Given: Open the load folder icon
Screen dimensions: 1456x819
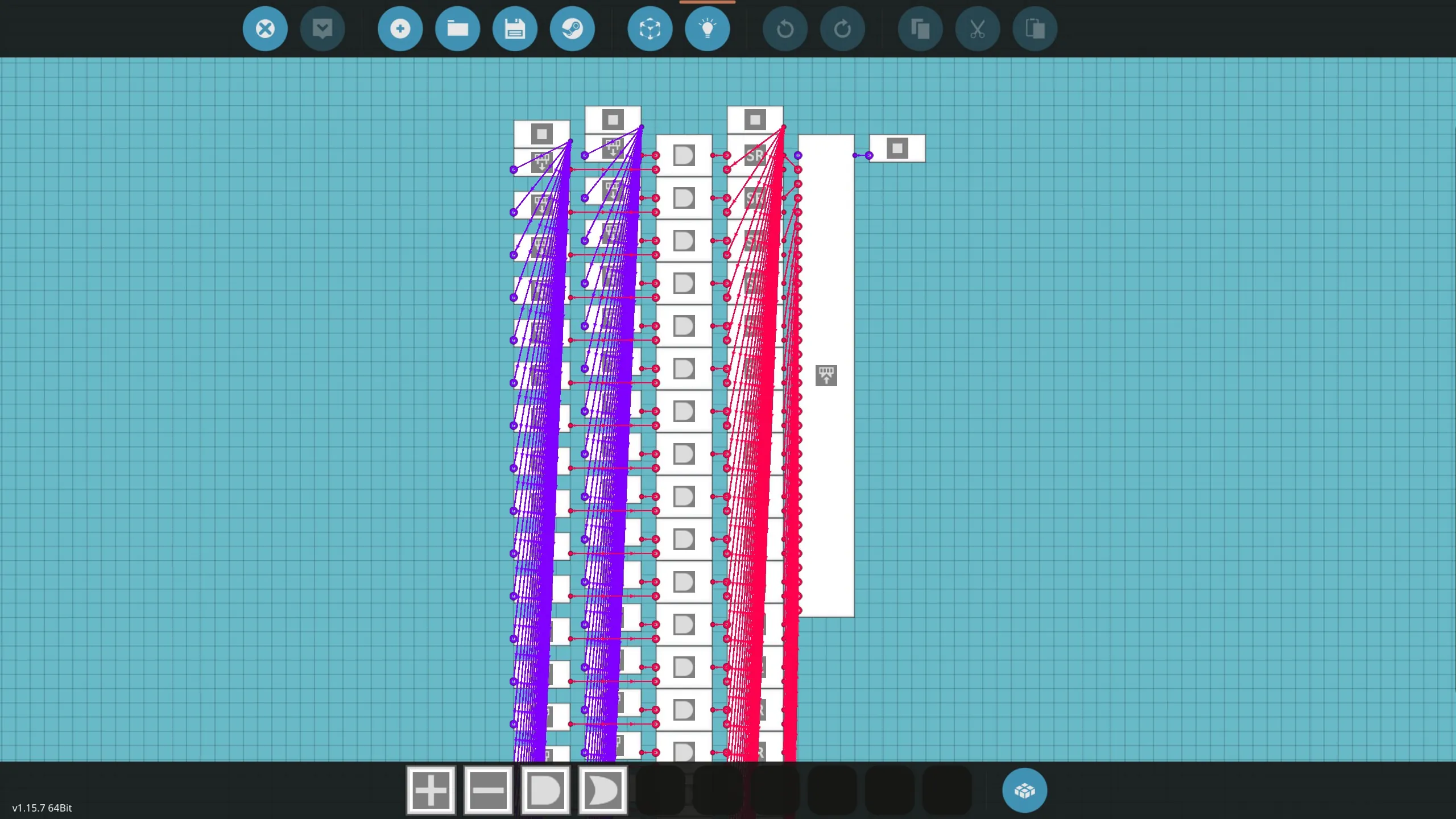Looking at the screenshot, I should click(458, 28).
